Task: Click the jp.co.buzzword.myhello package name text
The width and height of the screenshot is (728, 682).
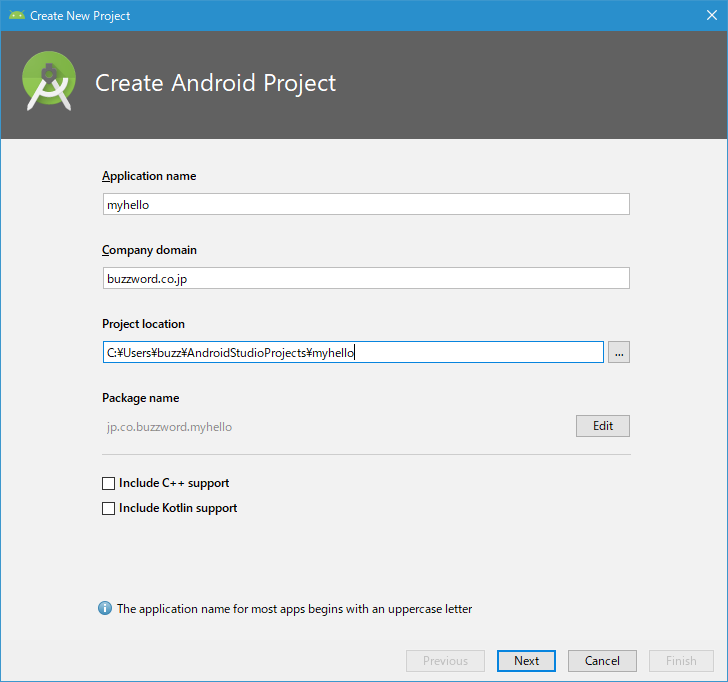Action: coord(169,427)
